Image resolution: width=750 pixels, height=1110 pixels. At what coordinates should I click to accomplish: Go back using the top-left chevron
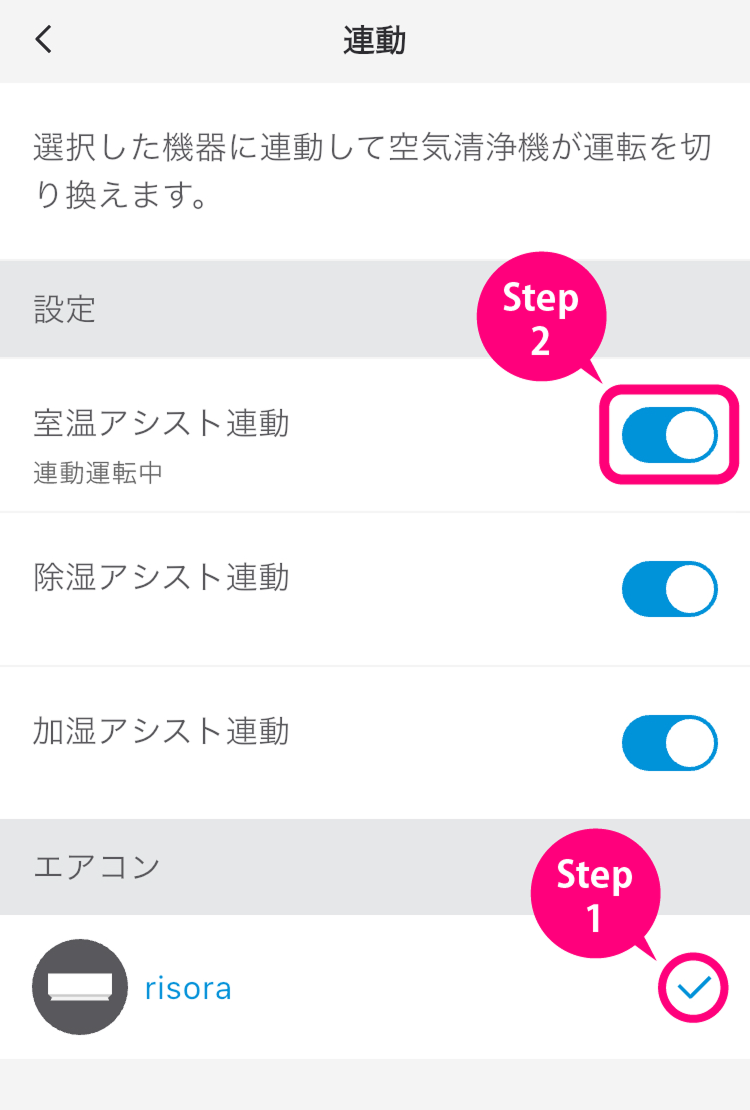click(43, 40)
